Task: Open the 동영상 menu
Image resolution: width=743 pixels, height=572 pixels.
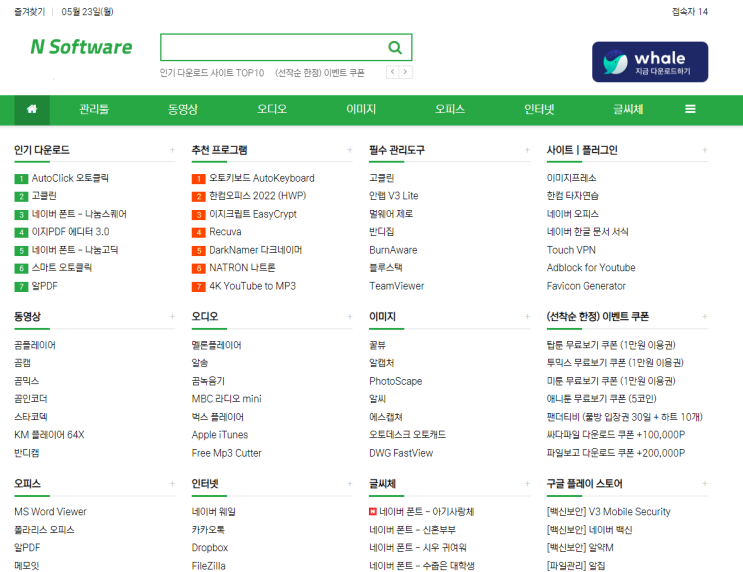Action: [183, 109]
